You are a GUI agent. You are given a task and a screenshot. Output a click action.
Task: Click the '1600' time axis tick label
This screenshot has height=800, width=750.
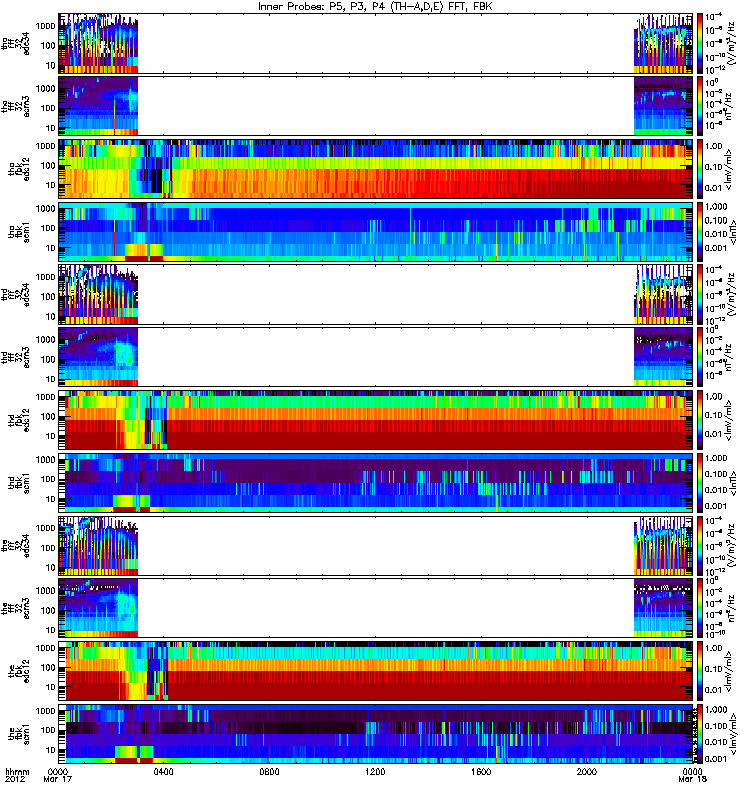click(x=481, y=772)
